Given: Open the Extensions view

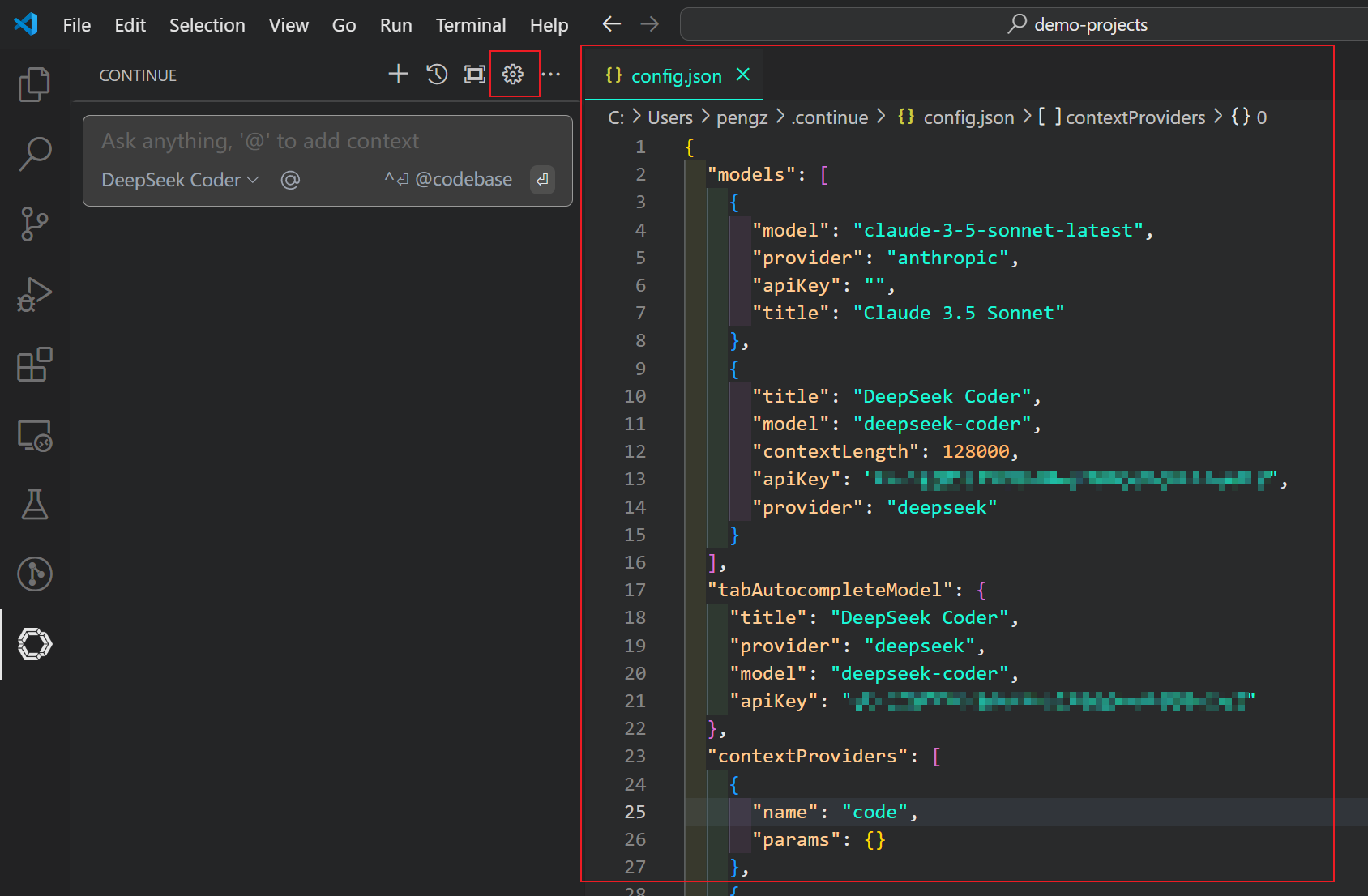Looking at the screenshot, I should pos(34,365).
